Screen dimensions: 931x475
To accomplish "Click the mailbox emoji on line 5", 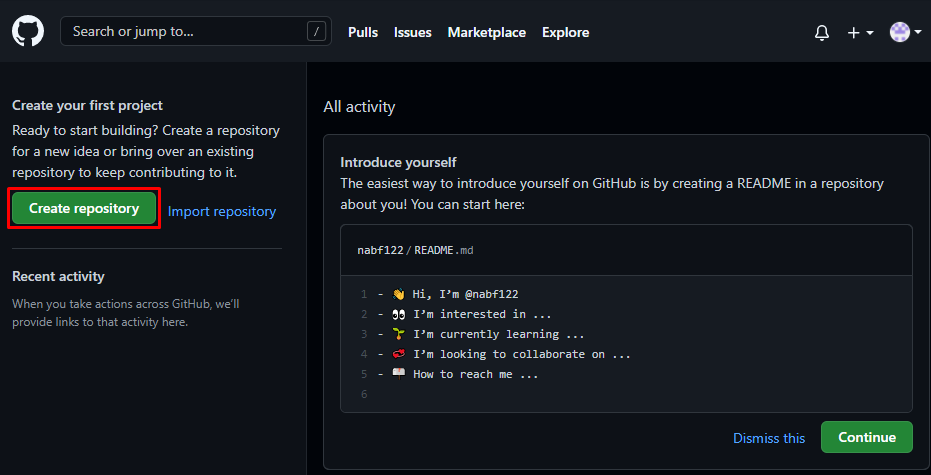I will point(398,374).
